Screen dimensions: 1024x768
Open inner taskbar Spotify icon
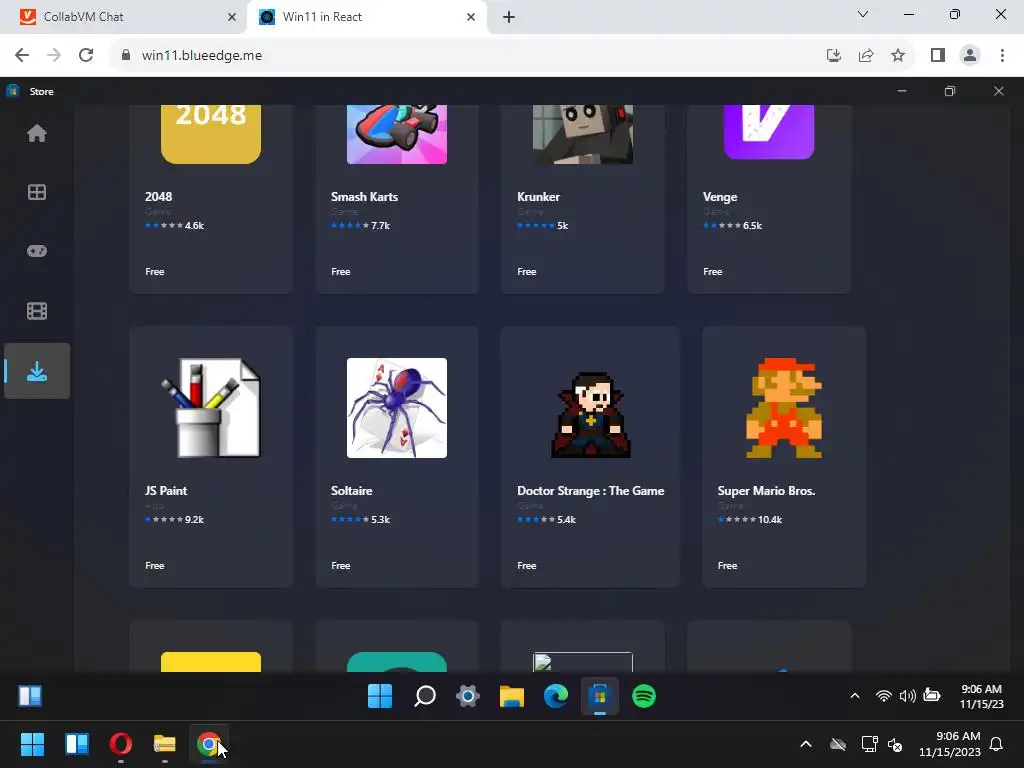click(x=644, y=696)
